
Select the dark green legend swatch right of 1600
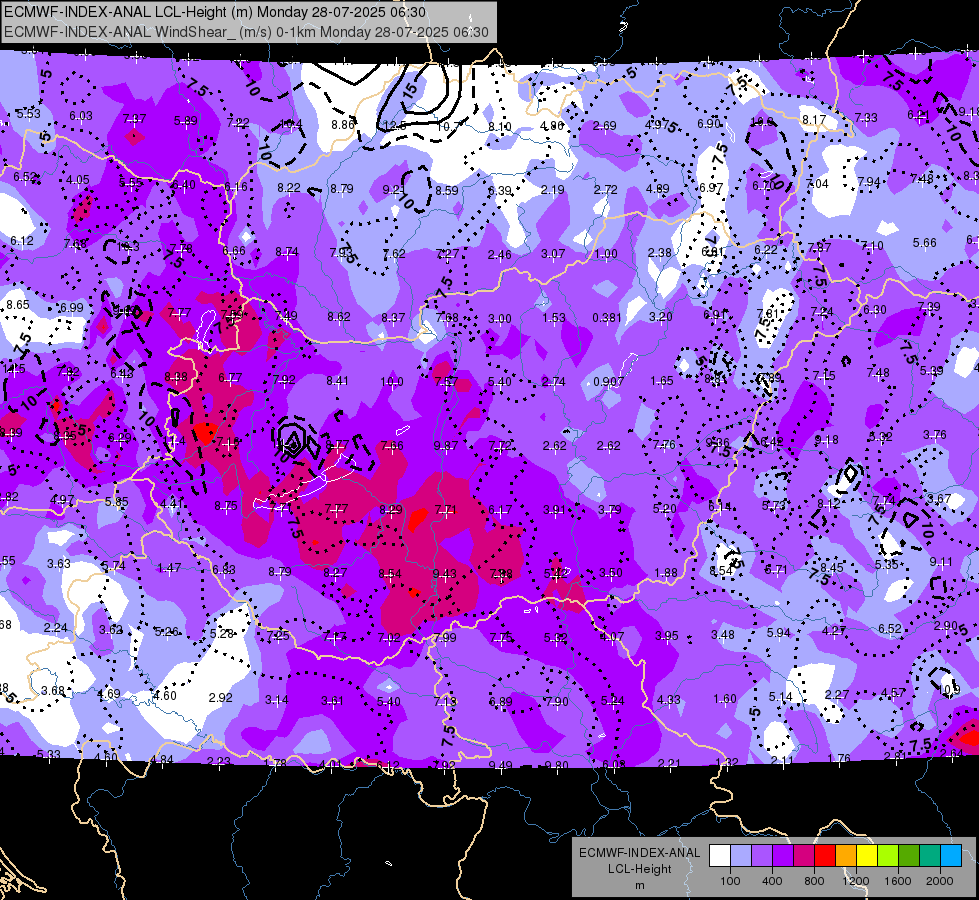click(x=909, y=856)
